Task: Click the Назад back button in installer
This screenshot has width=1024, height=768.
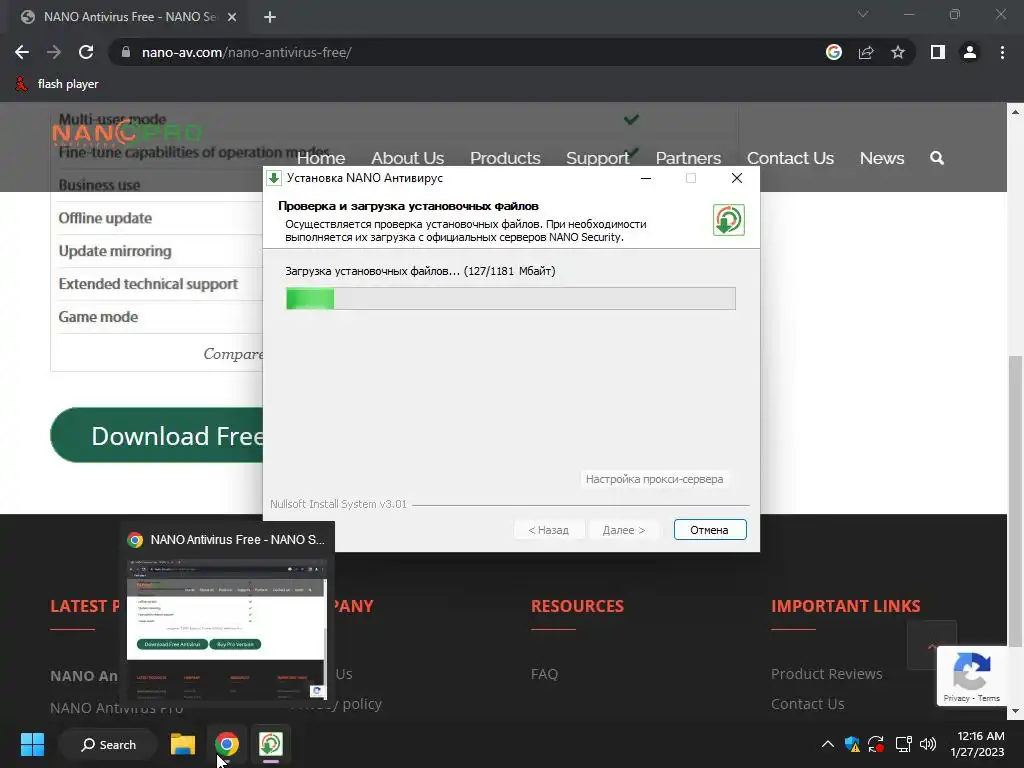Action: click(549, 530)
